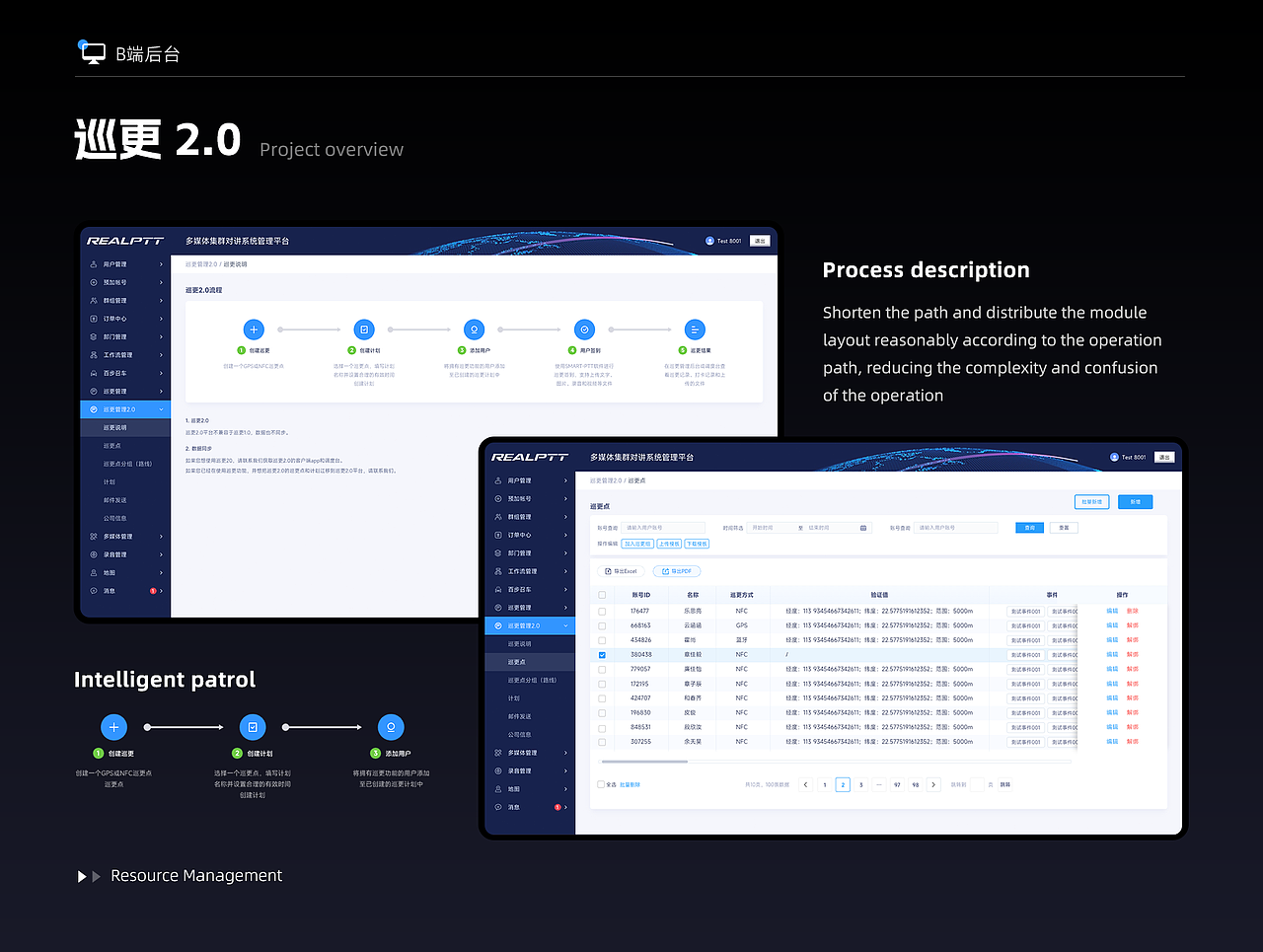Click the 用户签到 check circle icon in the back window
1263x952 pixels.
(x=585, y=330)
